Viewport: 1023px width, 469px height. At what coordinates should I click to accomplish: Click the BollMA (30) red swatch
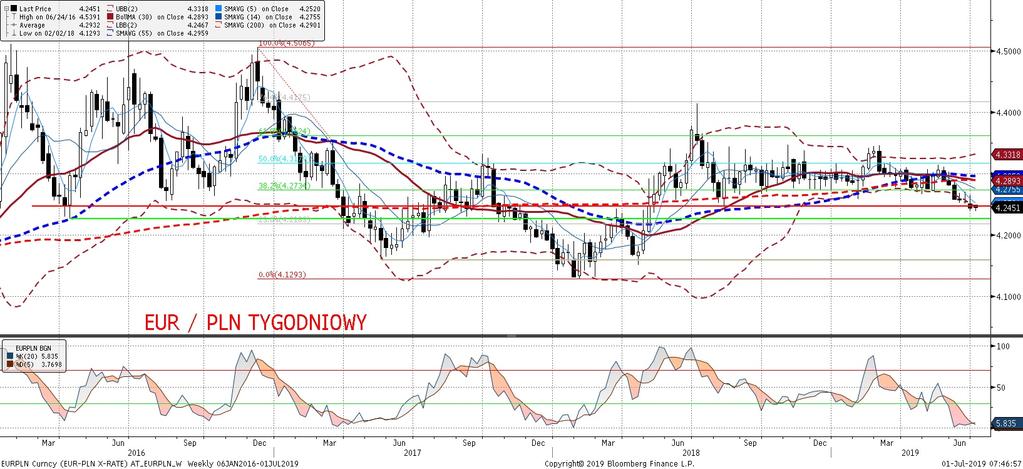pyautogui.click(x=110, y=16)
